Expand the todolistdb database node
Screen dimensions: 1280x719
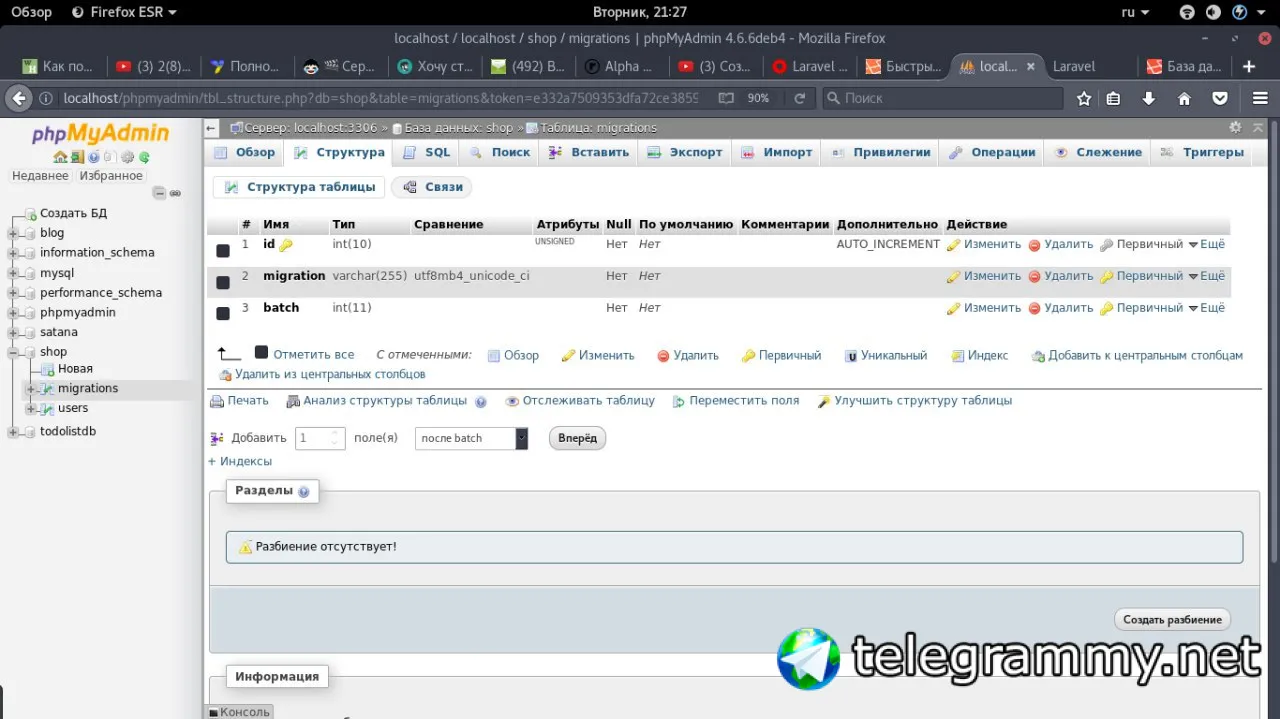point(13,432)
